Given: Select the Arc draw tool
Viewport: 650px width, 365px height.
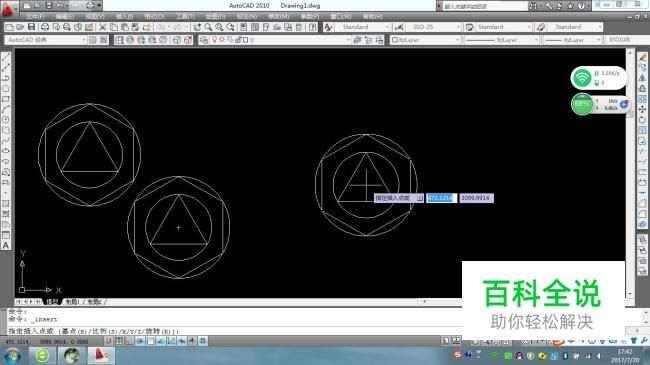Looking at the screenshot, I should point(6,109).
